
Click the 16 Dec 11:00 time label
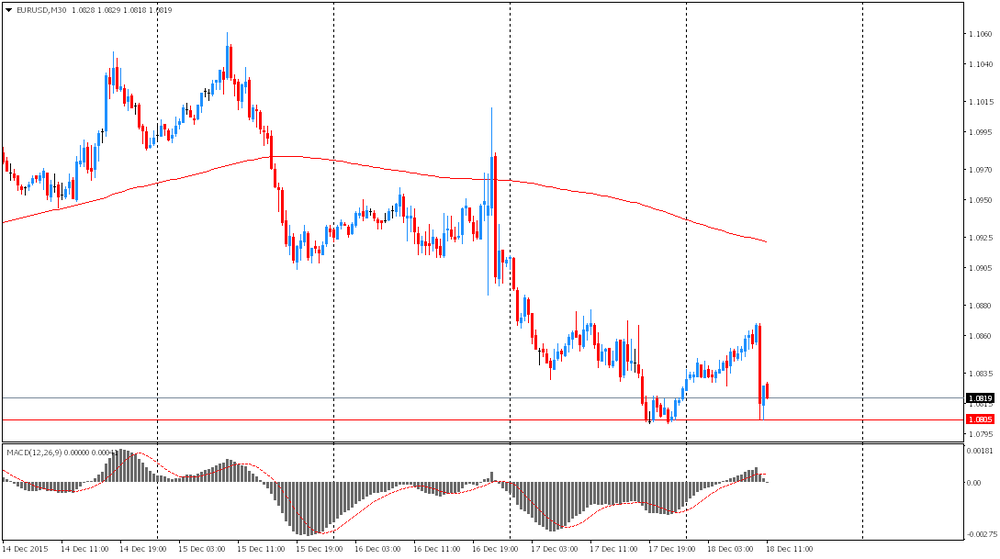click(x=438, y=549)
